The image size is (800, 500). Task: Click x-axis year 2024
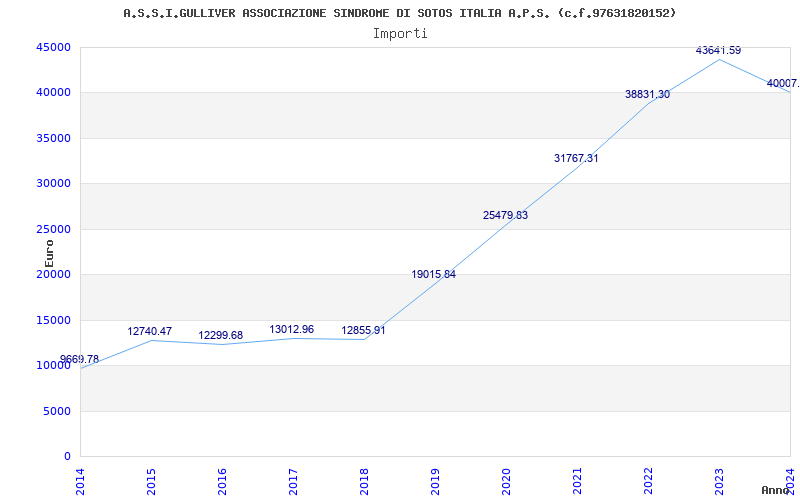coord(790,481)
